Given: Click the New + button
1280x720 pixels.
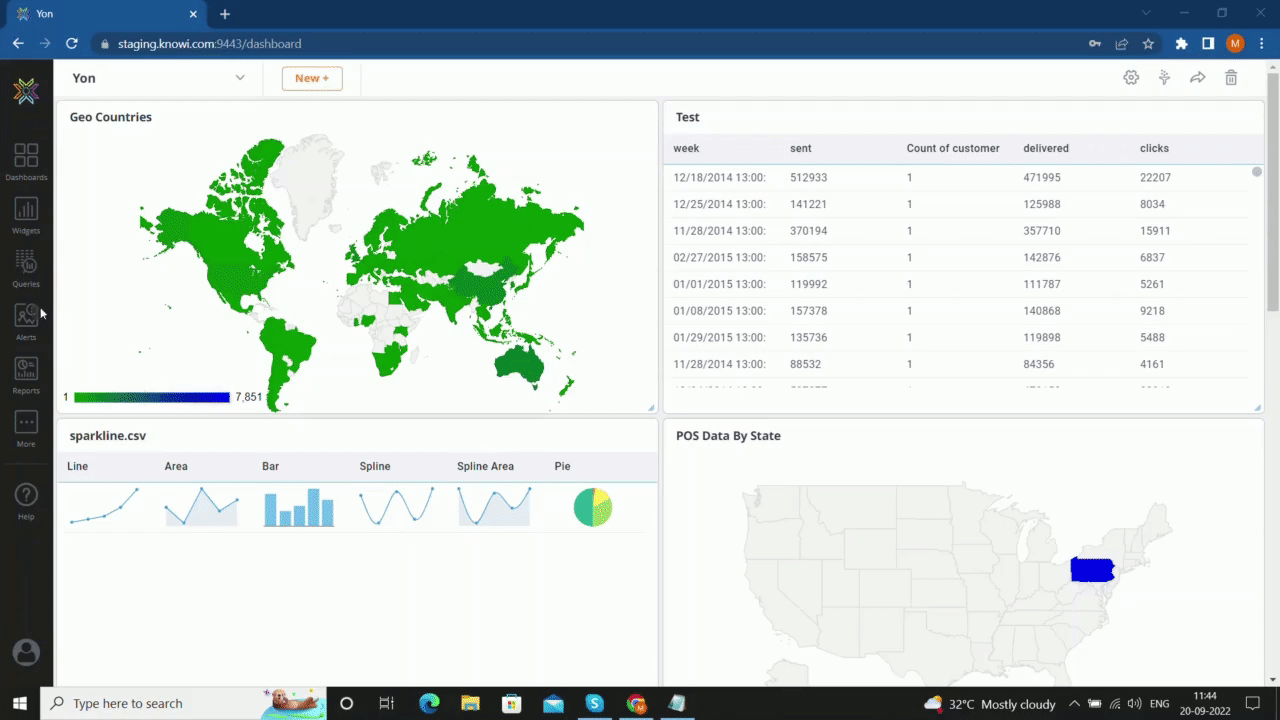Looking at the screenshot, I should click(312, 78).
